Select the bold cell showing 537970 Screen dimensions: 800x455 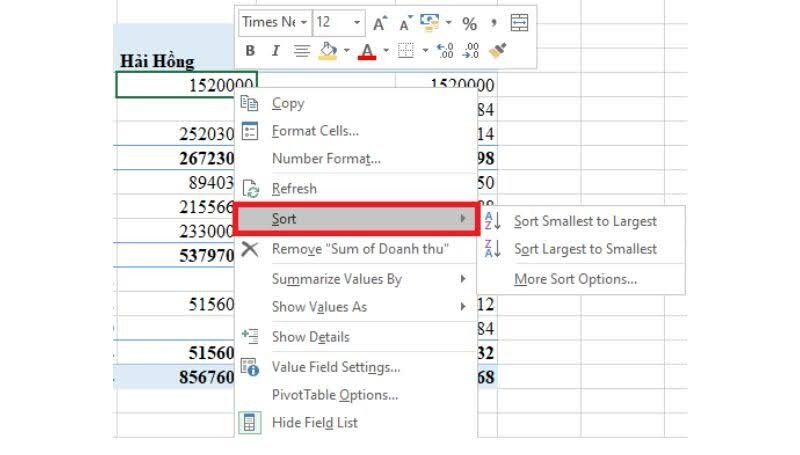click(x=175, y=255)
